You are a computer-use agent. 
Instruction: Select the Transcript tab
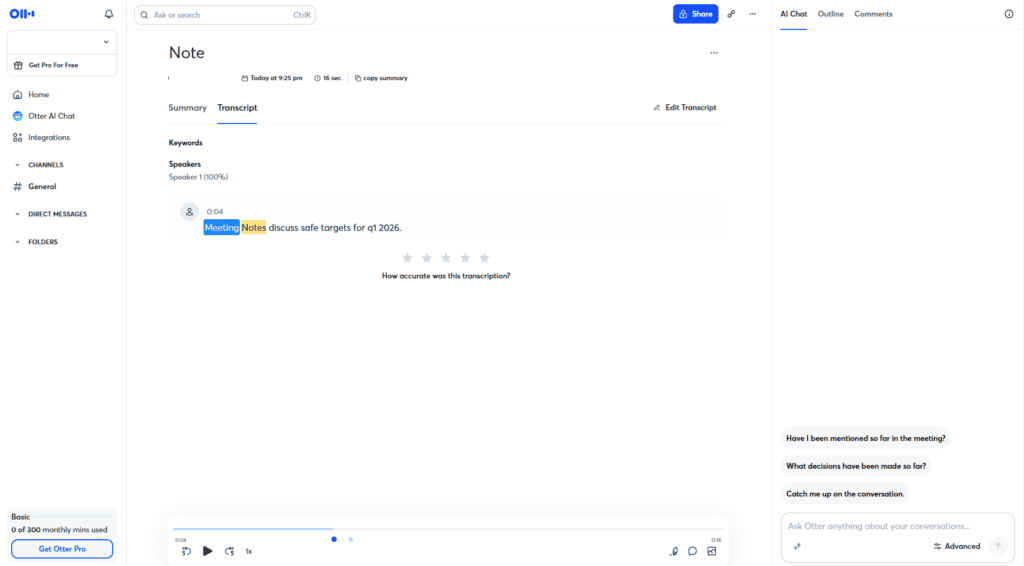(x=237, y=108)
